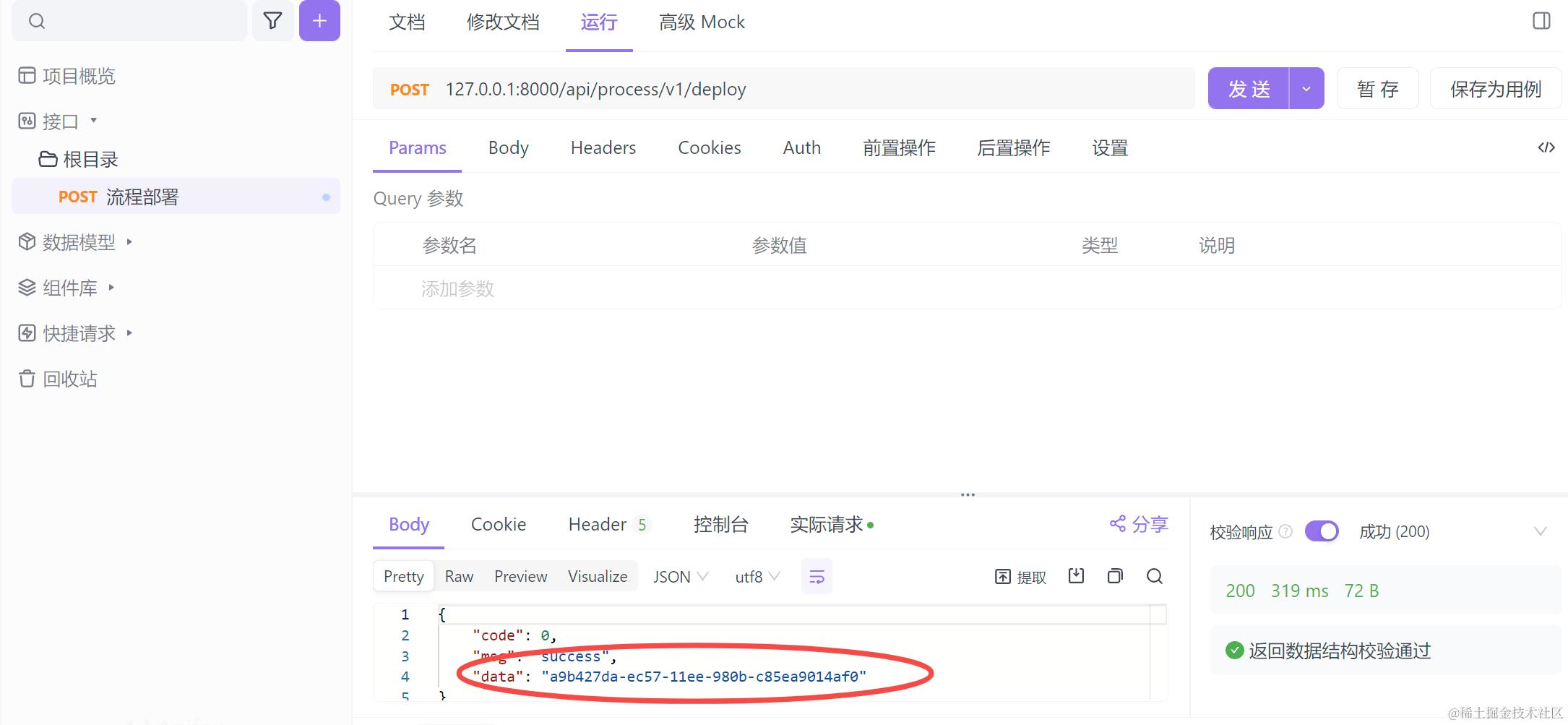Screen dimensions: 1568x725
Task: Click the purple plus add button
Action: pos(319,21)
